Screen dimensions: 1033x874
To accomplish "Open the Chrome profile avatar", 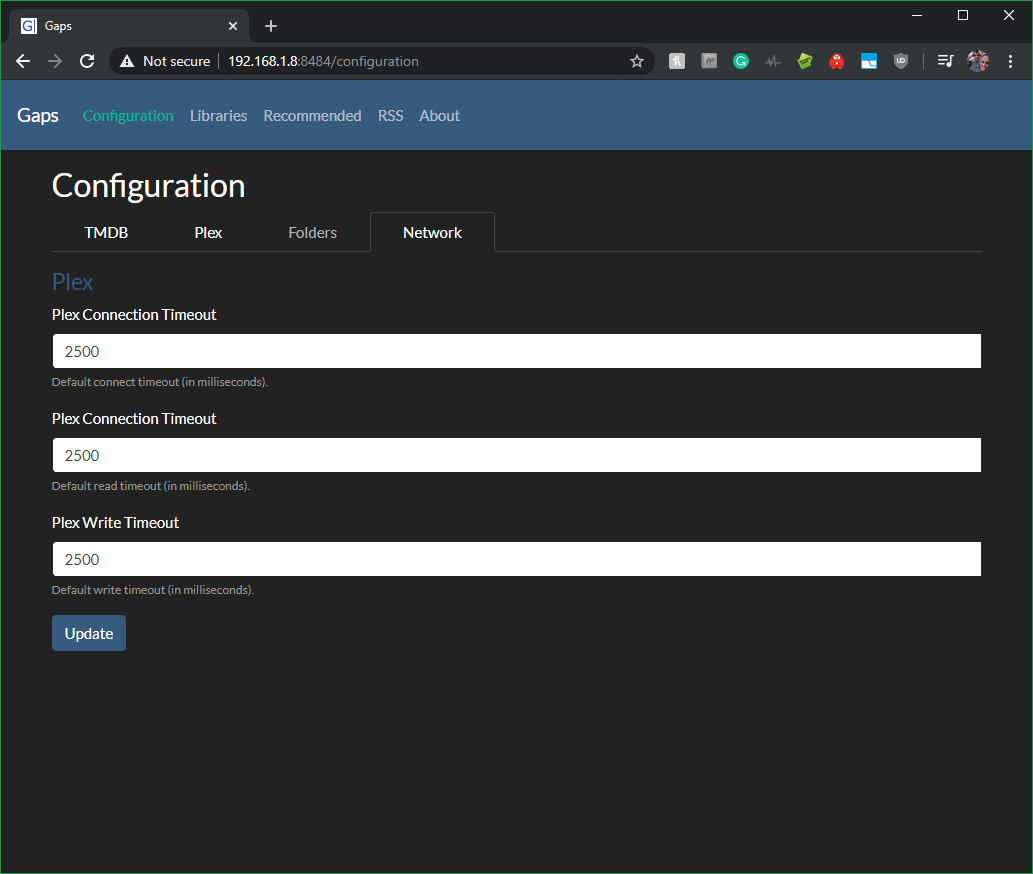I will point(978,61).
